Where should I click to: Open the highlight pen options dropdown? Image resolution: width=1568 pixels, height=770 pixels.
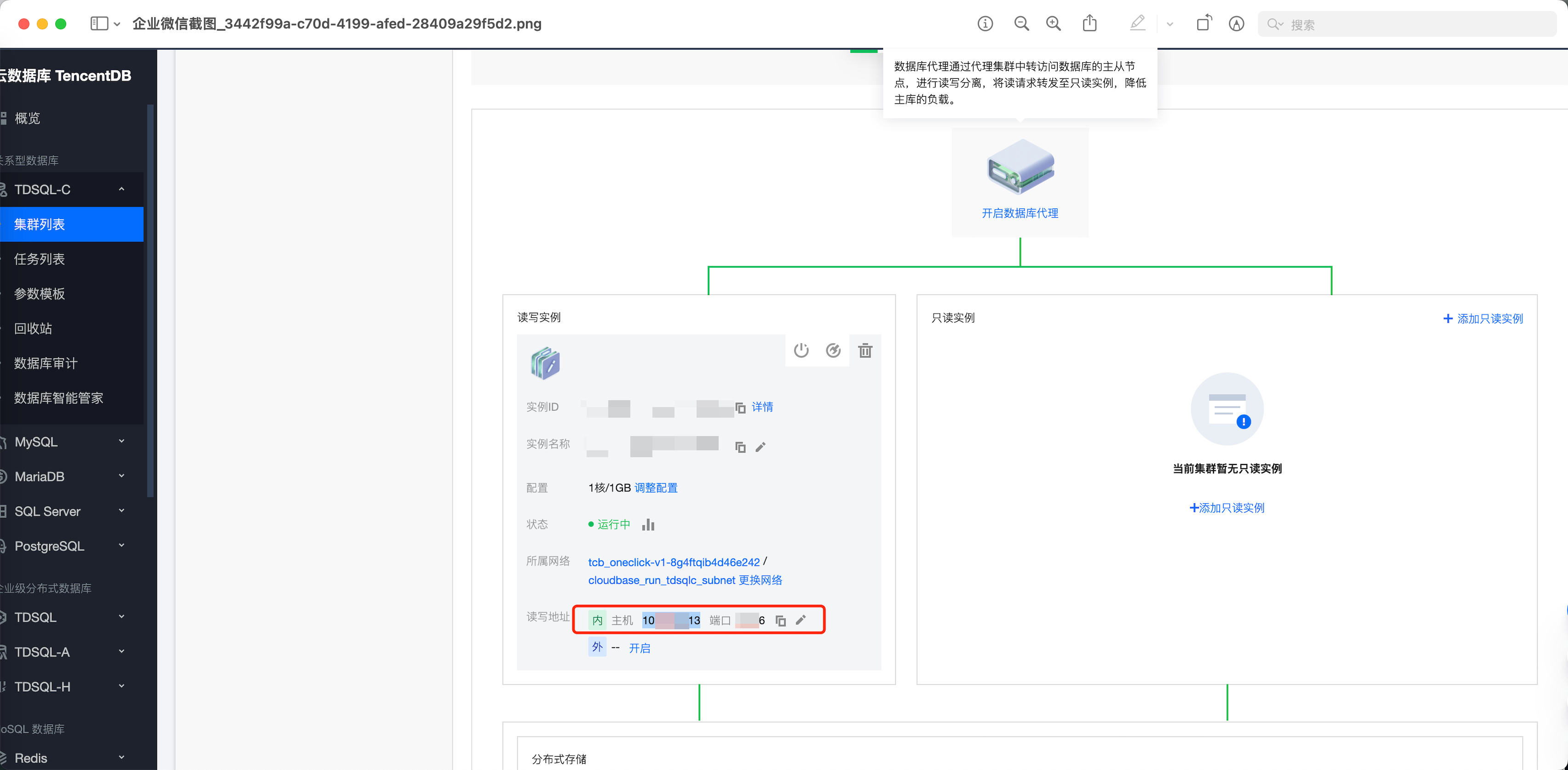(x=1169, y=24)
